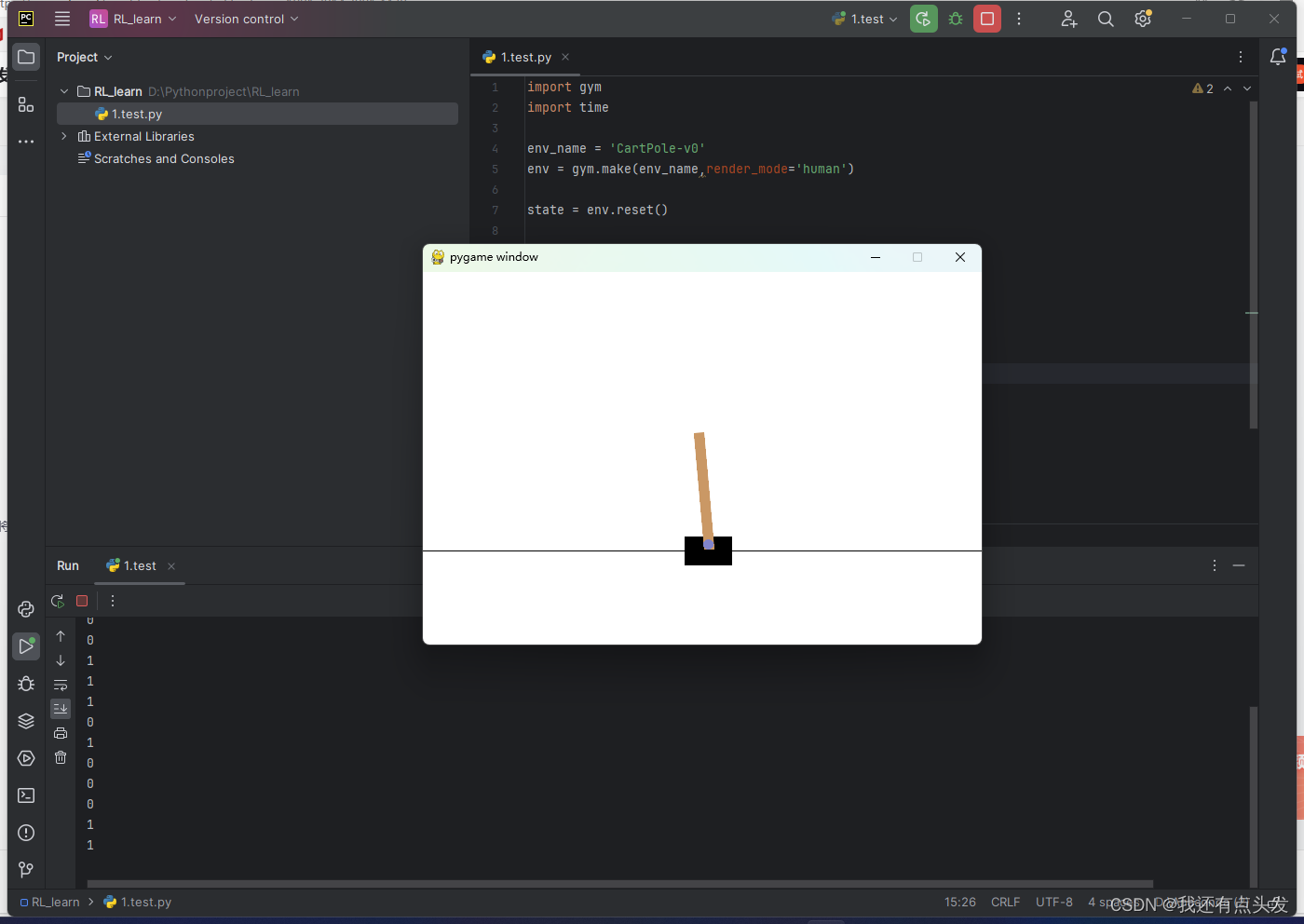This screenshot has width=1304, height=924.
Task: Clear the run console output with trash icon
Action: pos(60,757)
